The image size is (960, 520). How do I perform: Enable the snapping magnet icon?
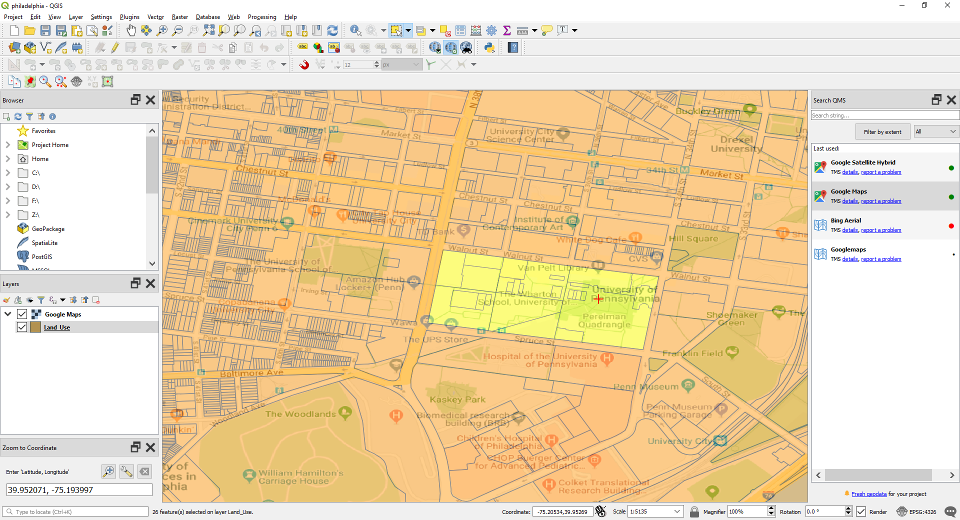(304, 64)
